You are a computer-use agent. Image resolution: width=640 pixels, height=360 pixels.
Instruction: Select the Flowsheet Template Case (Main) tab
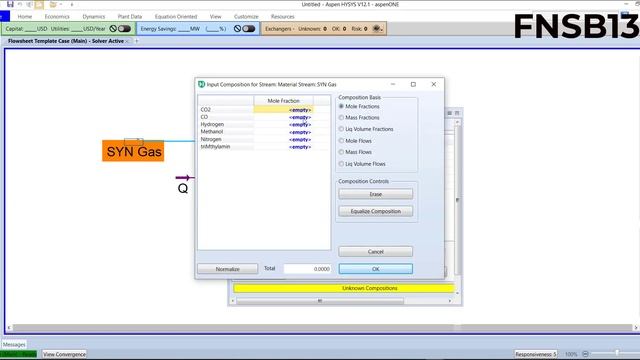tap(65, 41)
